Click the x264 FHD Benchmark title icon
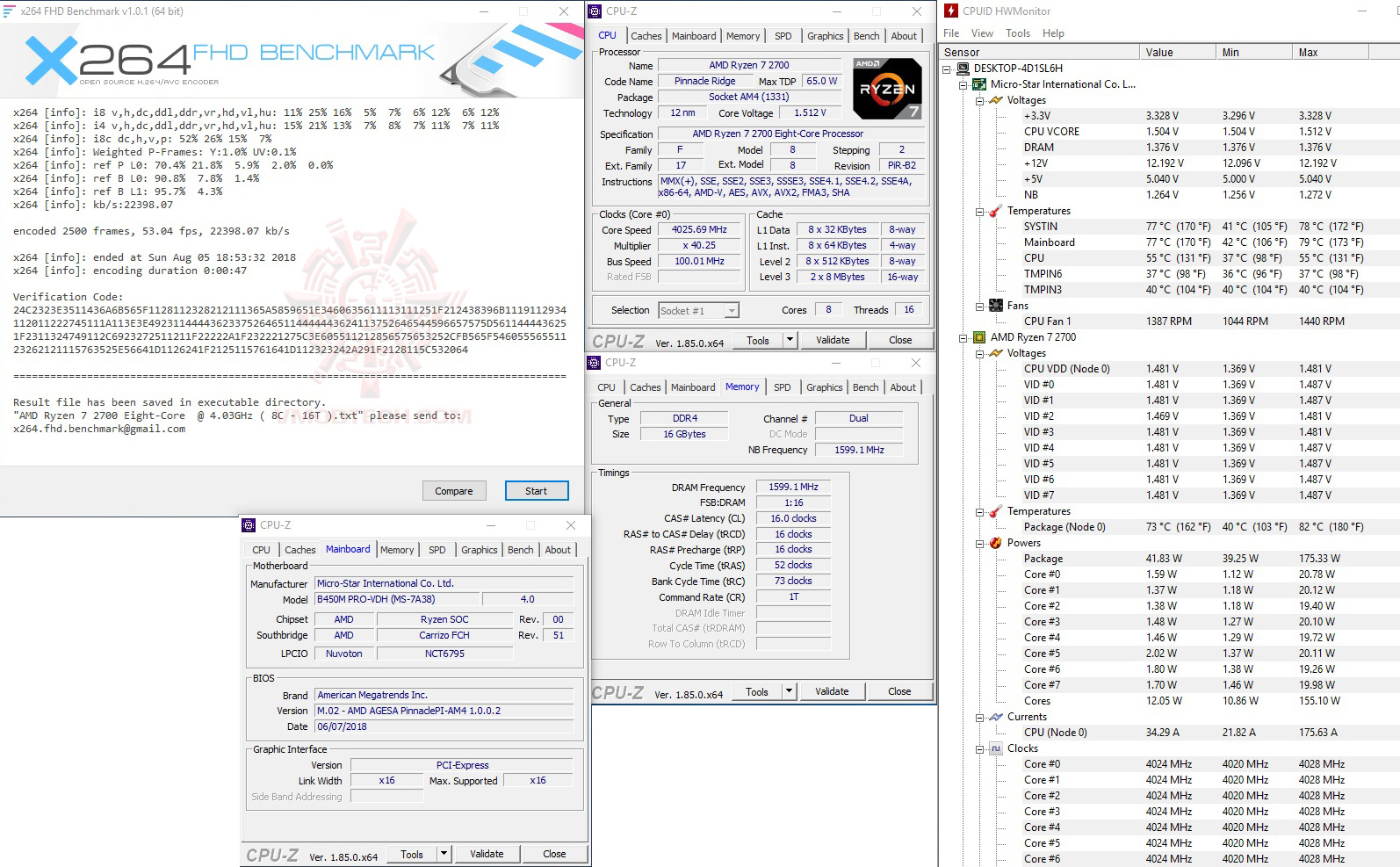1400x867 pixels. point(9,11)
